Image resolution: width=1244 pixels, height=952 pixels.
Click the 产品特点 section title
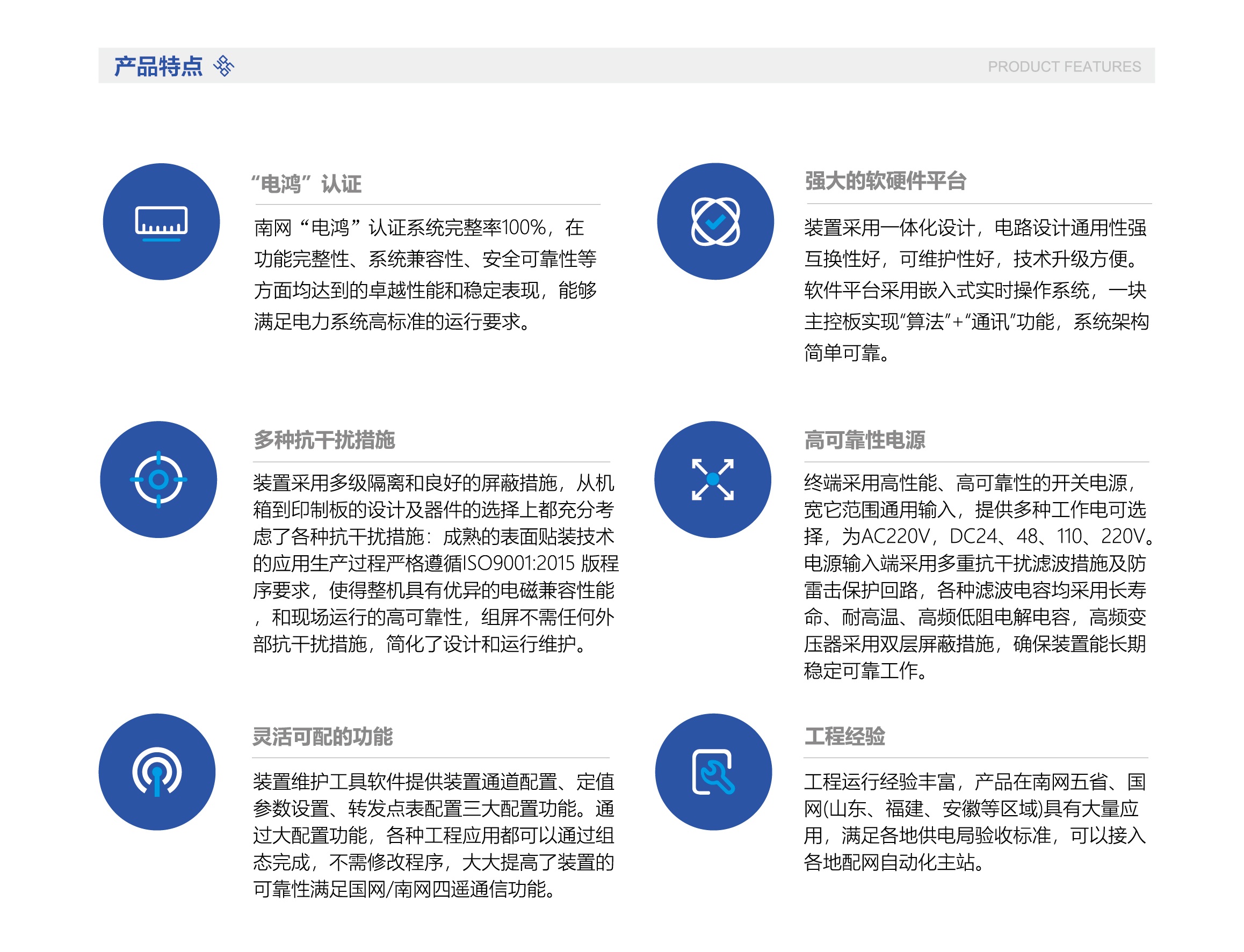coord(158,66)
